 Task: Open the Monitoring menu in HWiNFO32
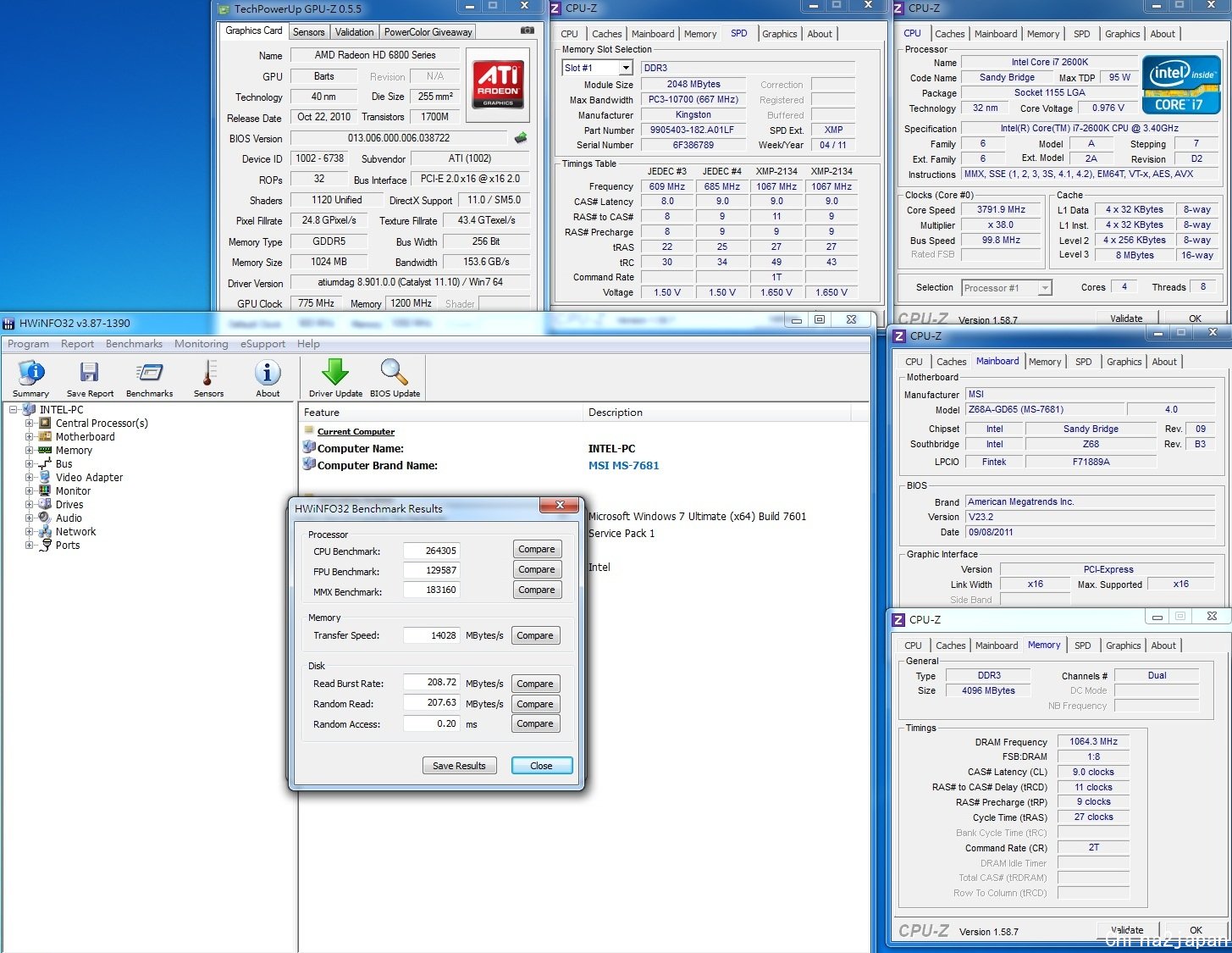click(201, 344)
